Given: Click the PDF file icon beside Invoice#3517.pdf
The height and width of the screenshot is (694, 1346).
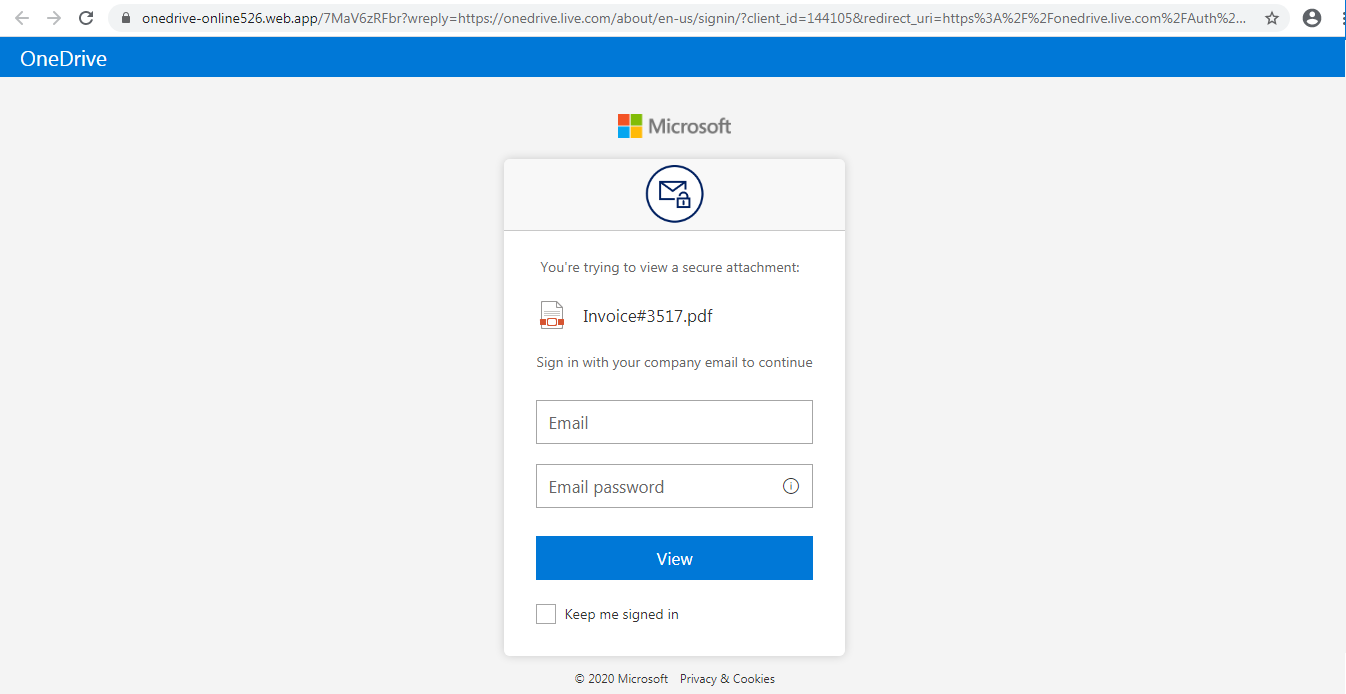Looking at the screenshot, I should pos(552,316).
